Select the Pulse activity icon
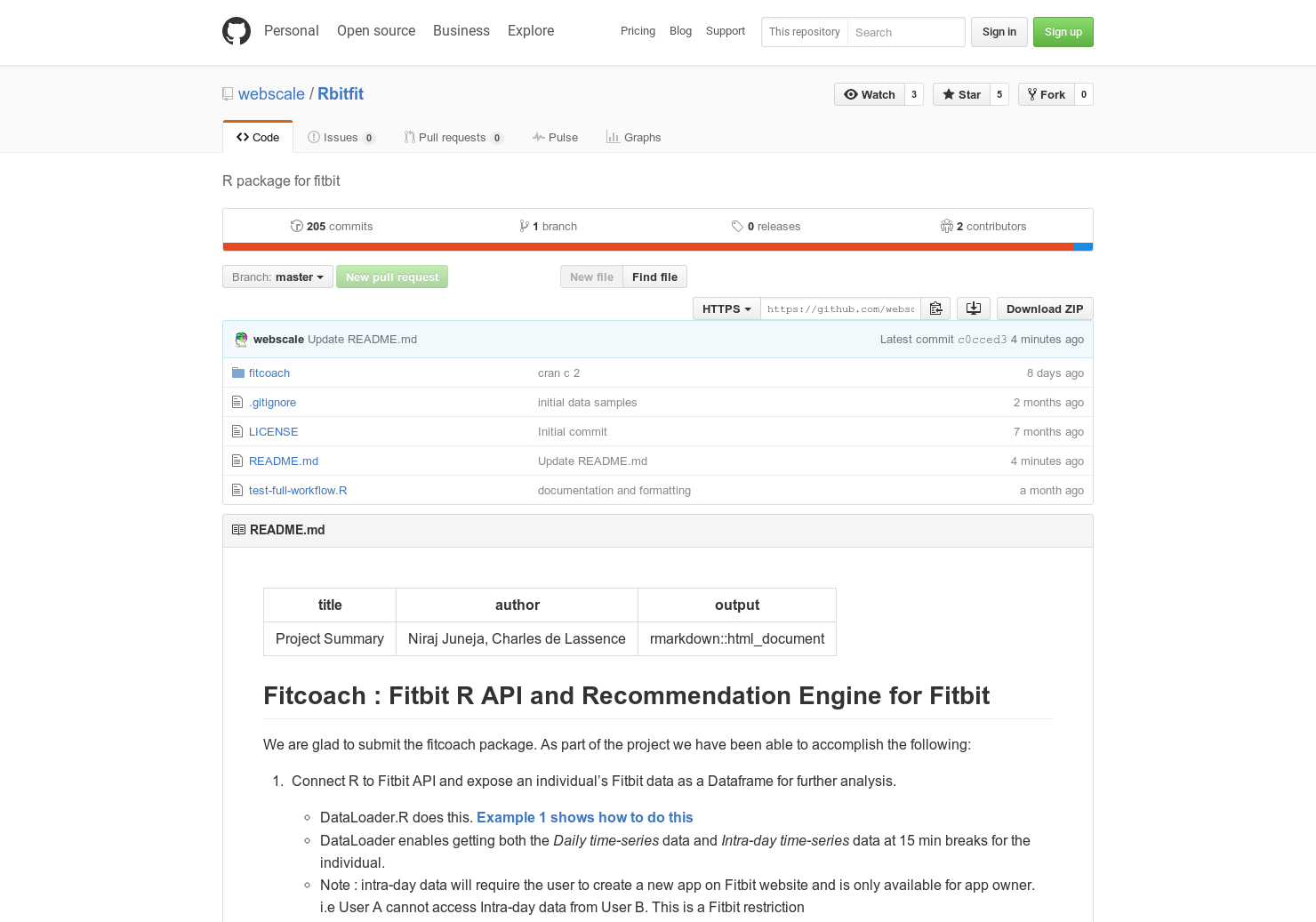The width and height of the screenshot is (1316, 922). coord(537,137)
